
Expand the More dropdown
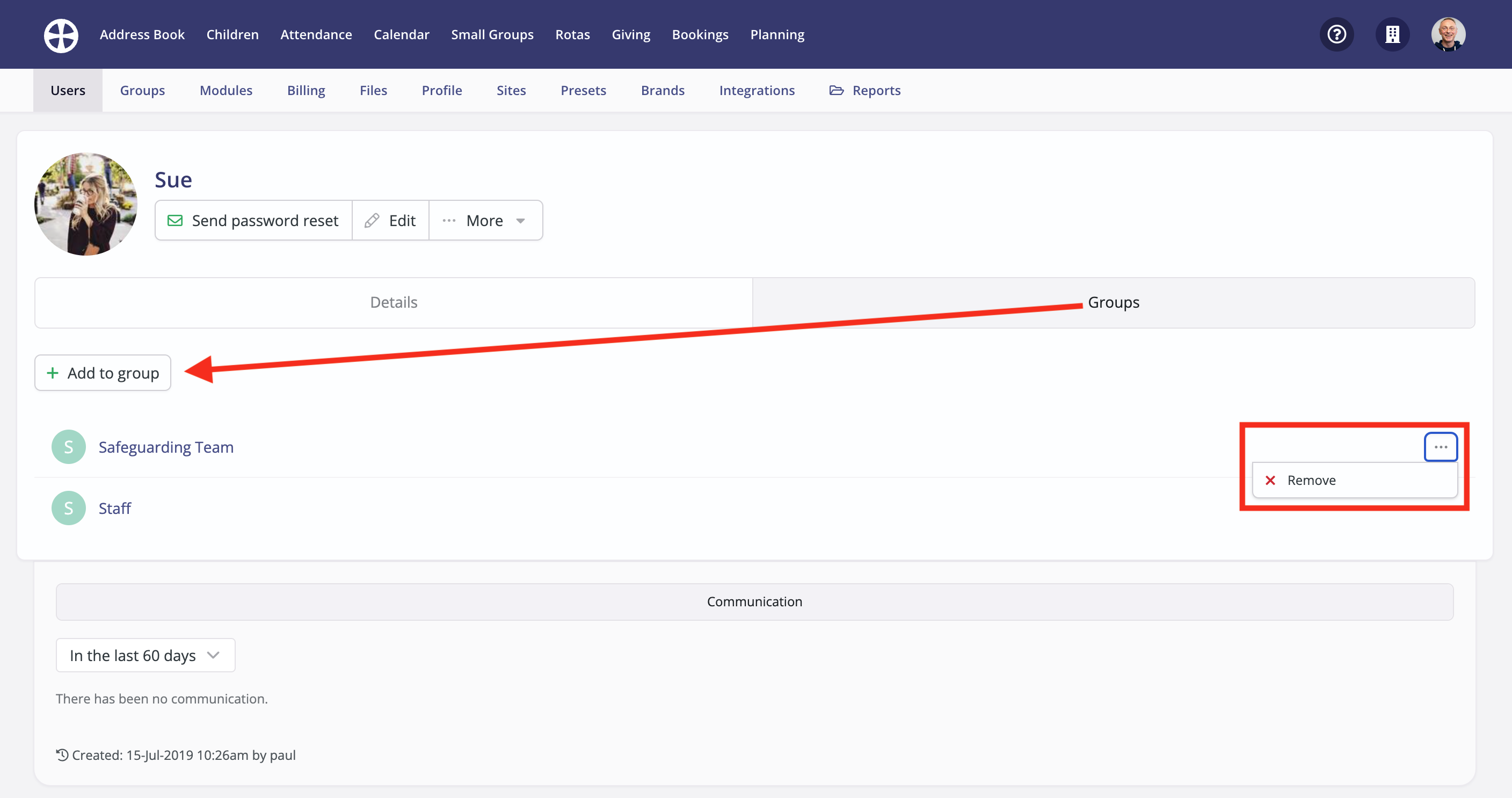click(485, 220)
